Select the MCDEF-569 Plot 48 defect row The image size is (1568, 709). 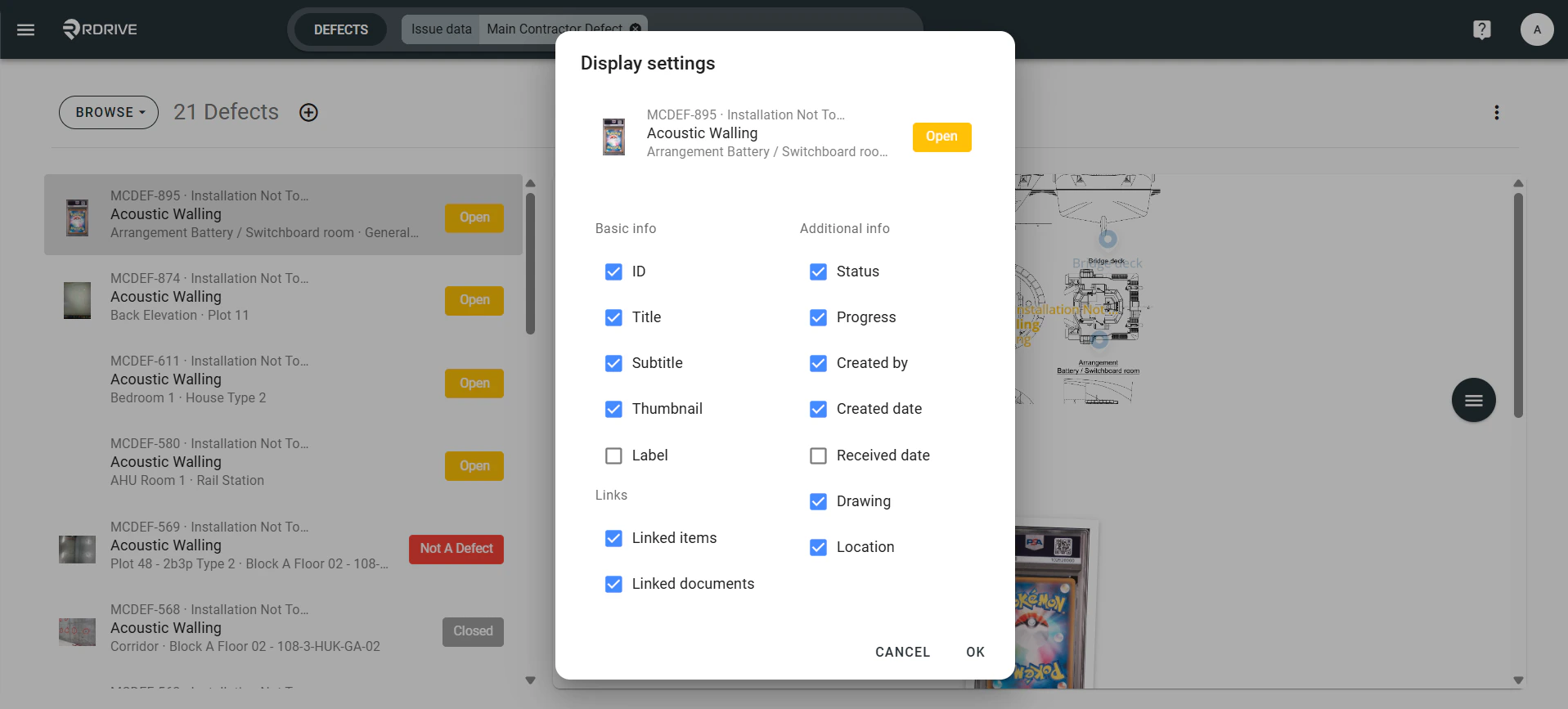coord(283,545)
